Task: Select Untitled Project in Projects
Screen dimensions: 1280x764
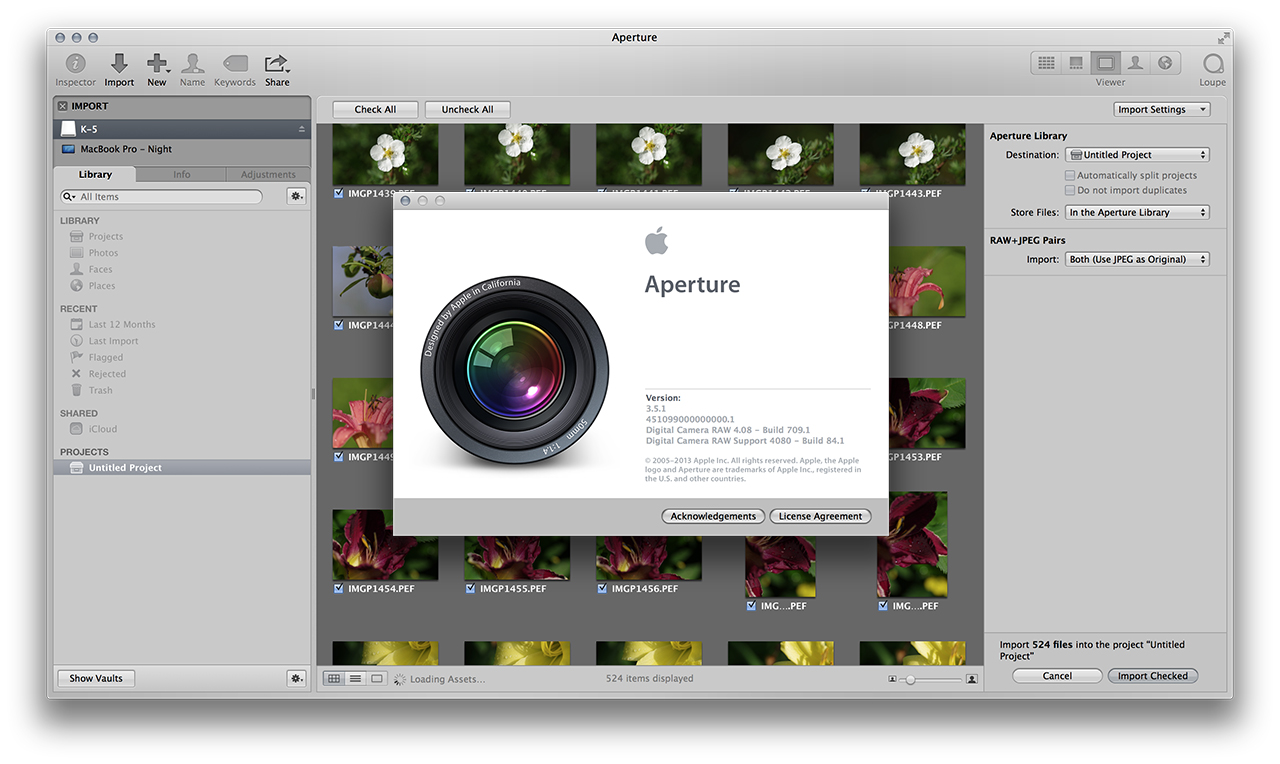Action: [183, 468]
